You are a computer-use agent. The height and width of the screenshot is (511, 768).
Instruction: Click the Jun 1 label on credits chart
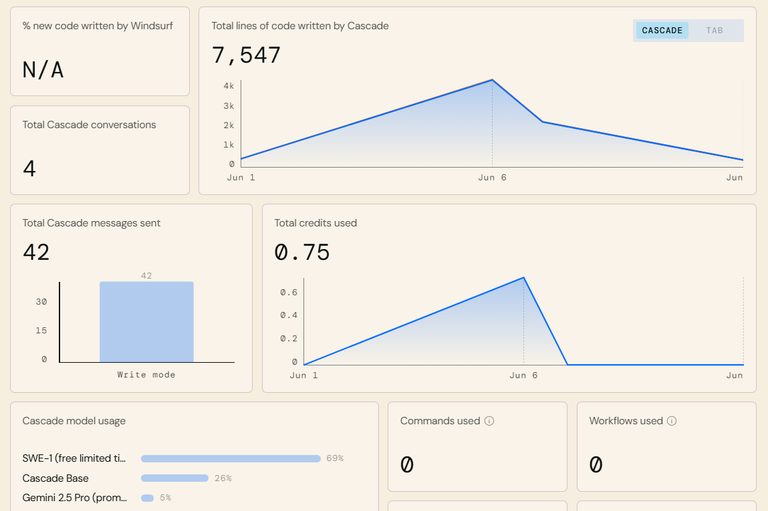click(x=304, y=375)
